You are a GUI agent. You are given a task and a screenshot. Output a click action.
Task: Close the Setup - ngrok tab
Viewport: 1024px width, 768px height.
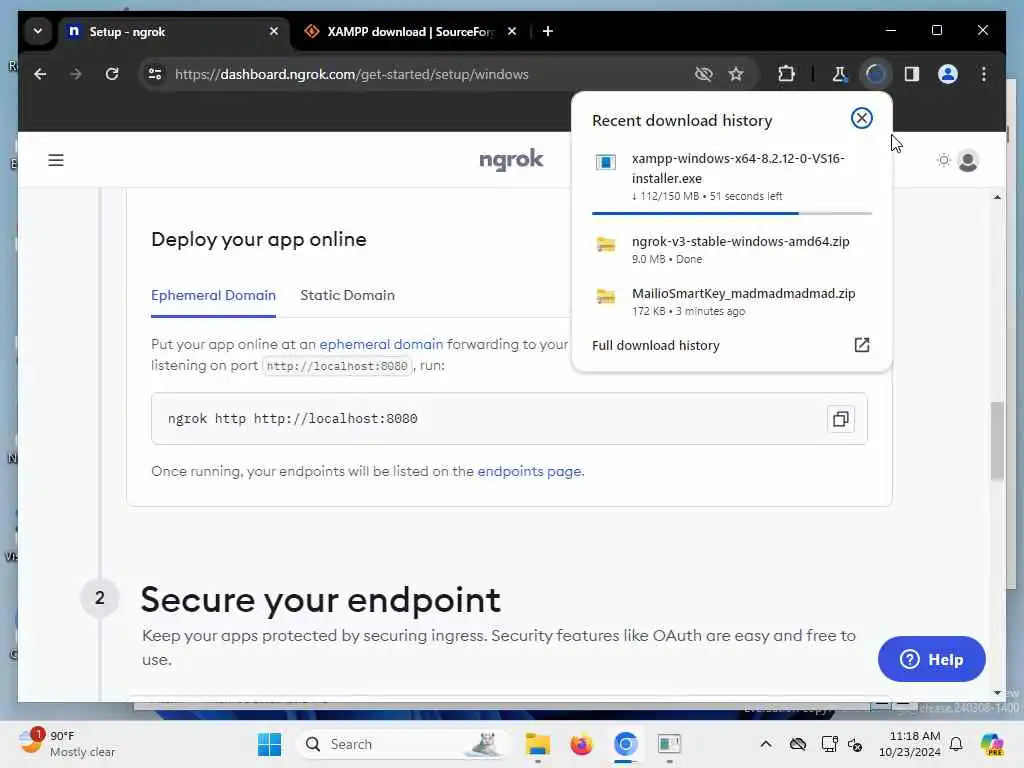(274, 31)
